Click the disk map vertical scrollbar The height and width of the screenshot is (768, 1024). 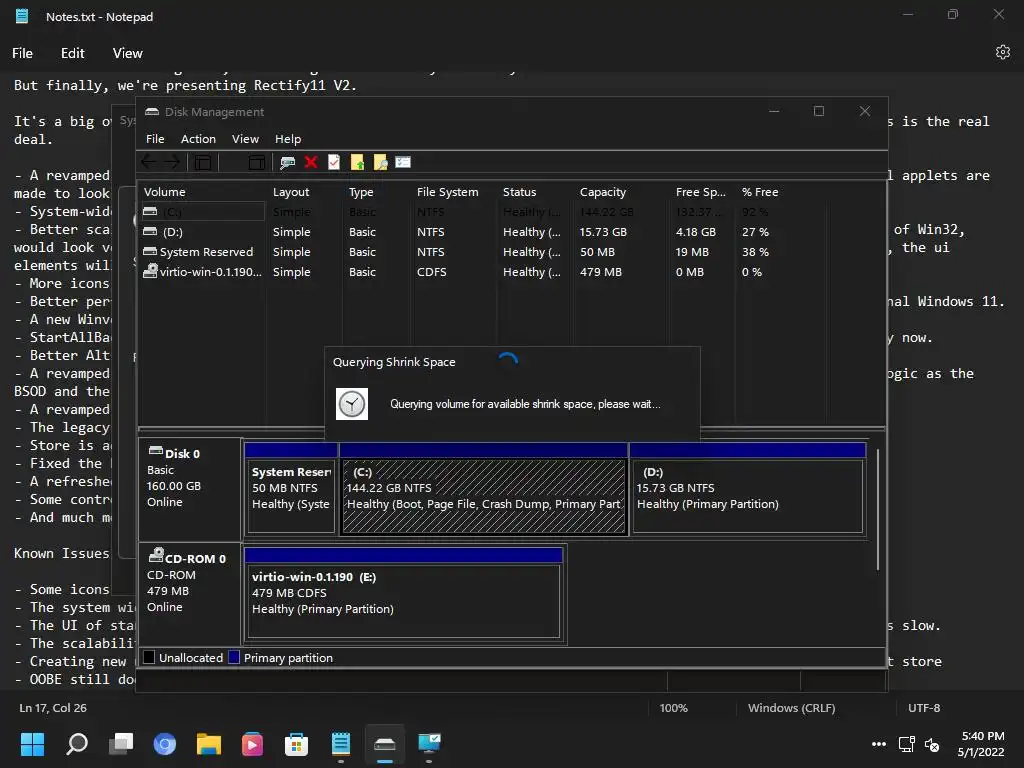point(878,509)
